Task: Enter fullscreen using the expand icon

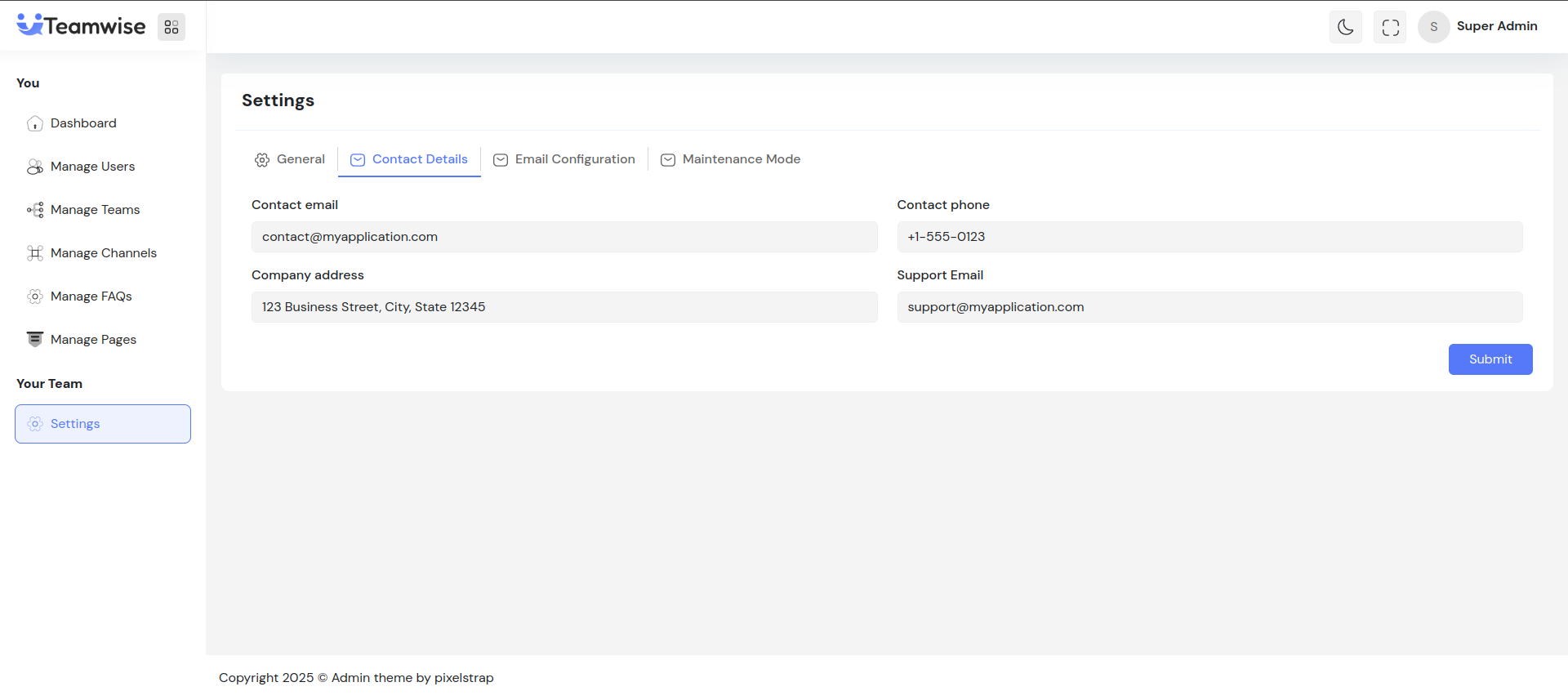Action: pos(1390,27)
